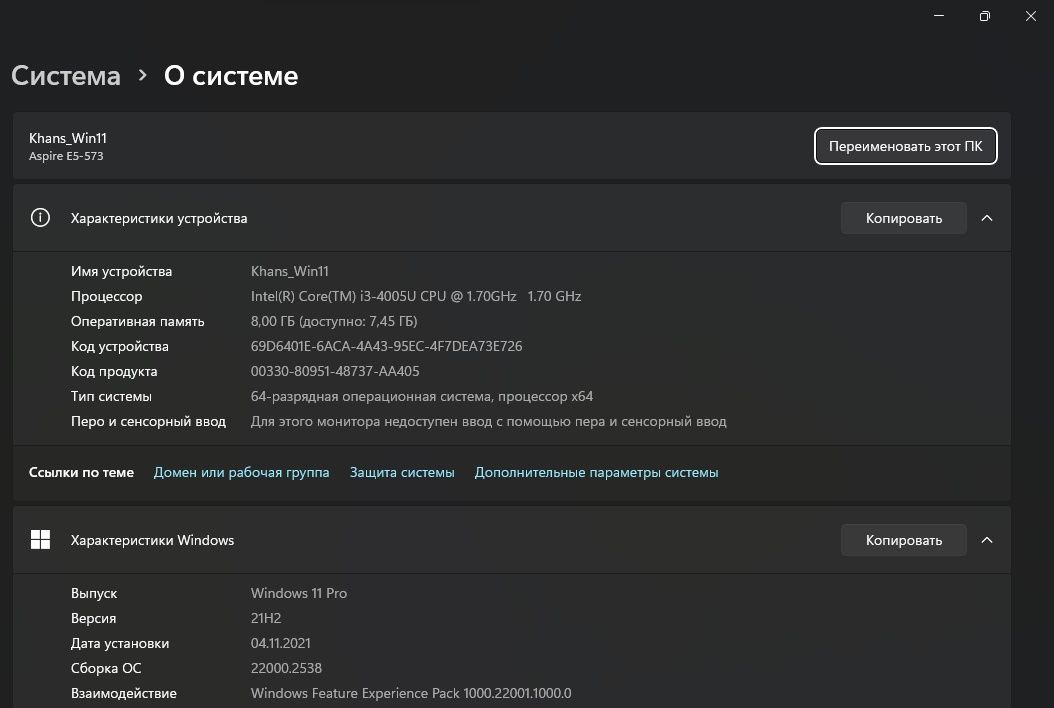Select the Процессор label
Viewport: 1054px width, 708px height.
click(x=106, y=296)
